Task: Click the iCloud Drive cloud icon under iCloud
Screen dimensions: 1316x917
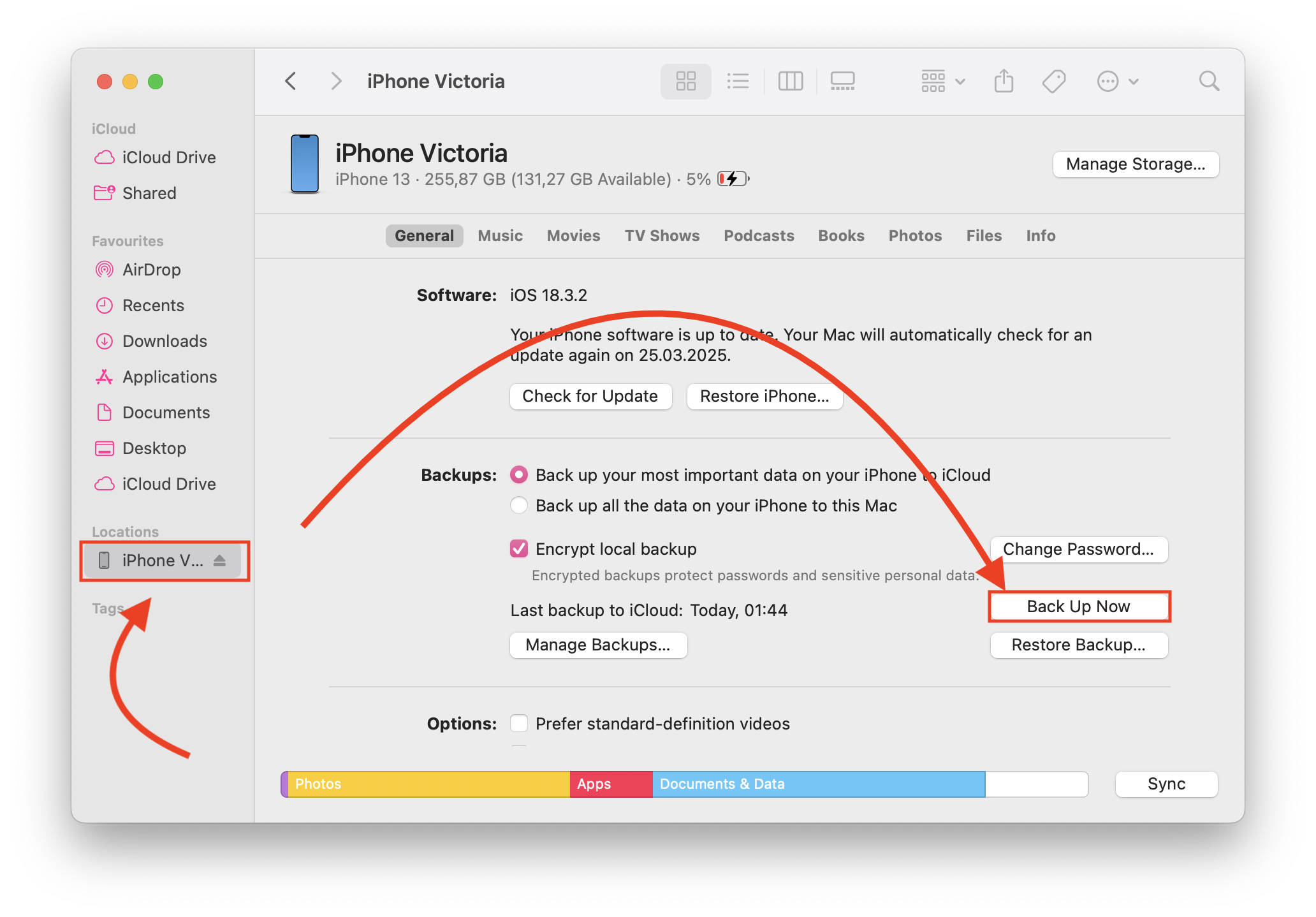Action: click(x=105, y=158)
